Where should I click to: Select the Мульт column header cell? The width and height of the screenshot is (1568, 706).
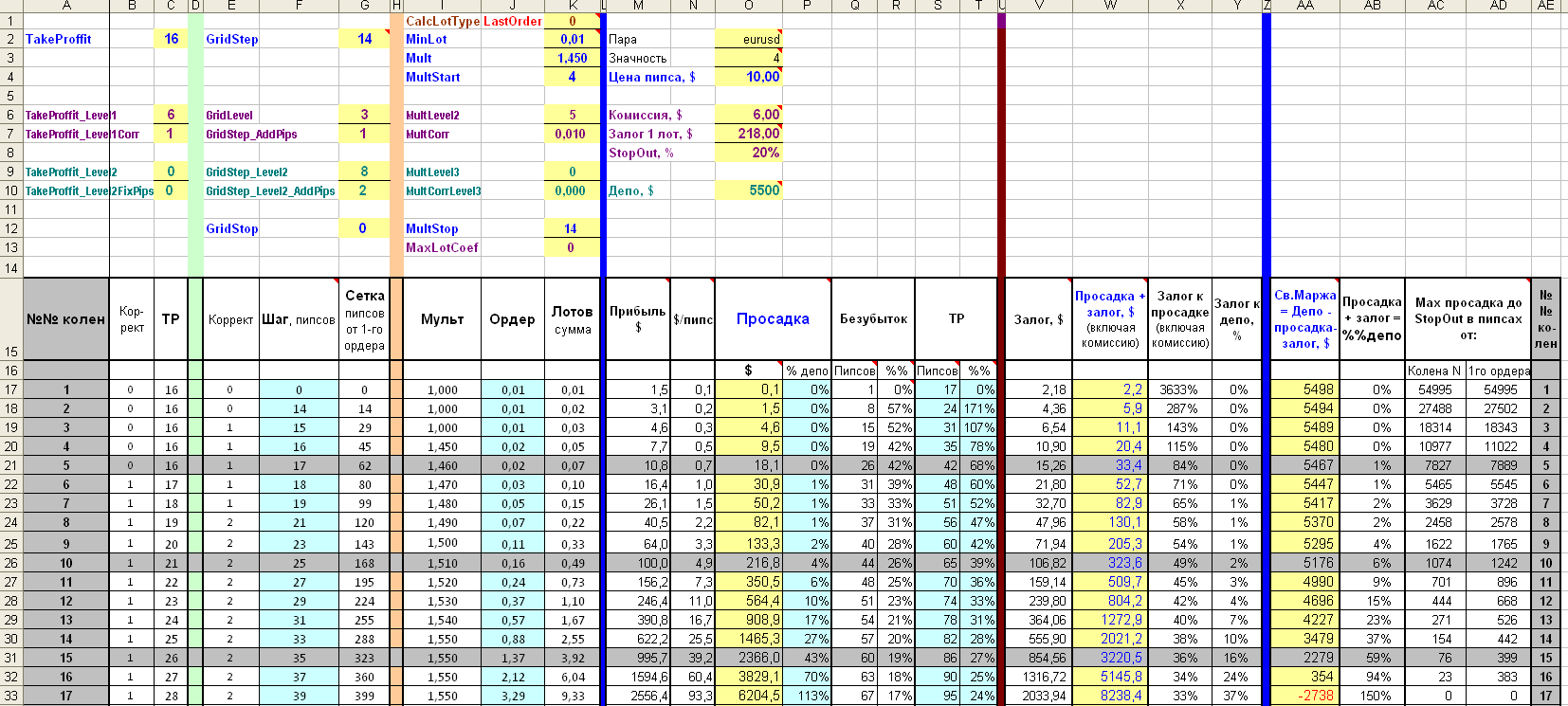coord(443,318)
